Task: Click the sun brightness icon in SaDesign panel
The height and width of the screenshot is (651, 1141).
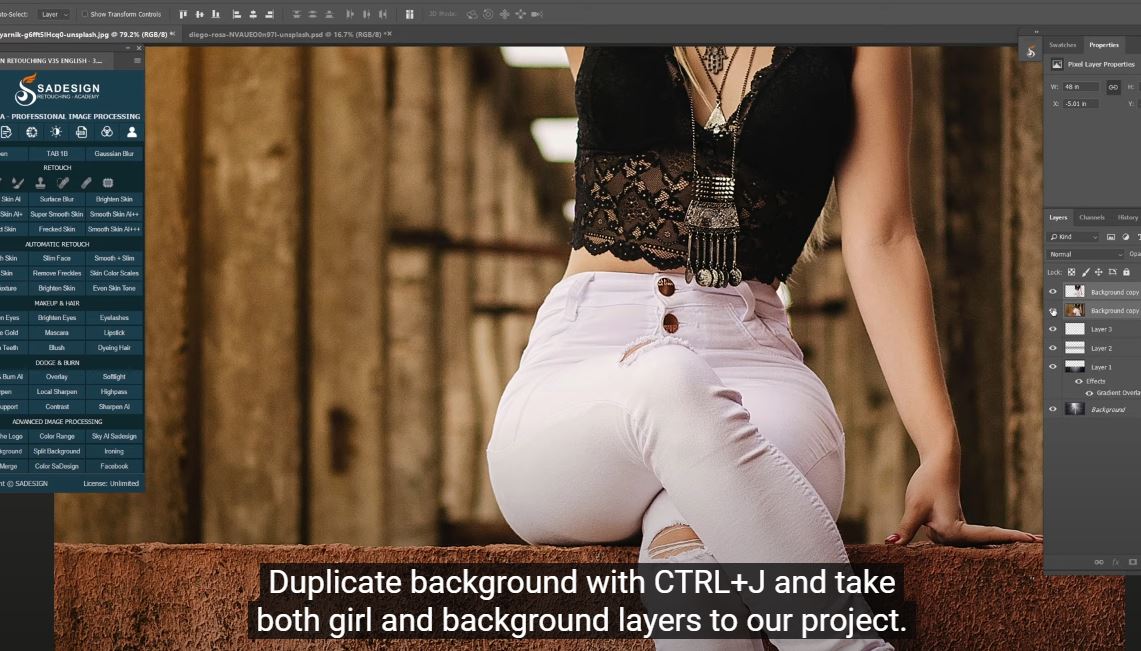Action: point(56,132)
